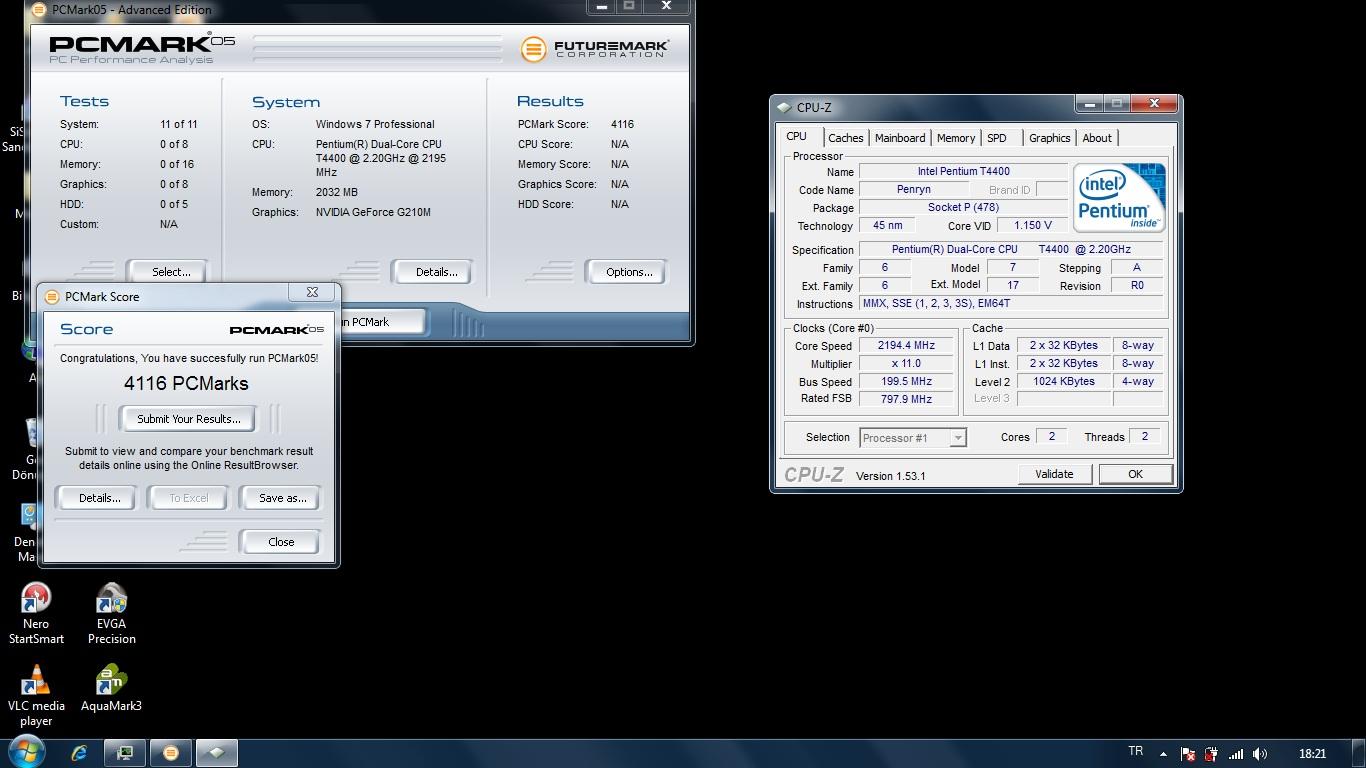This screenshot has height=768, width=1366.
Task: Click the TR input language indicator
Action: (x=1135, y=752)
